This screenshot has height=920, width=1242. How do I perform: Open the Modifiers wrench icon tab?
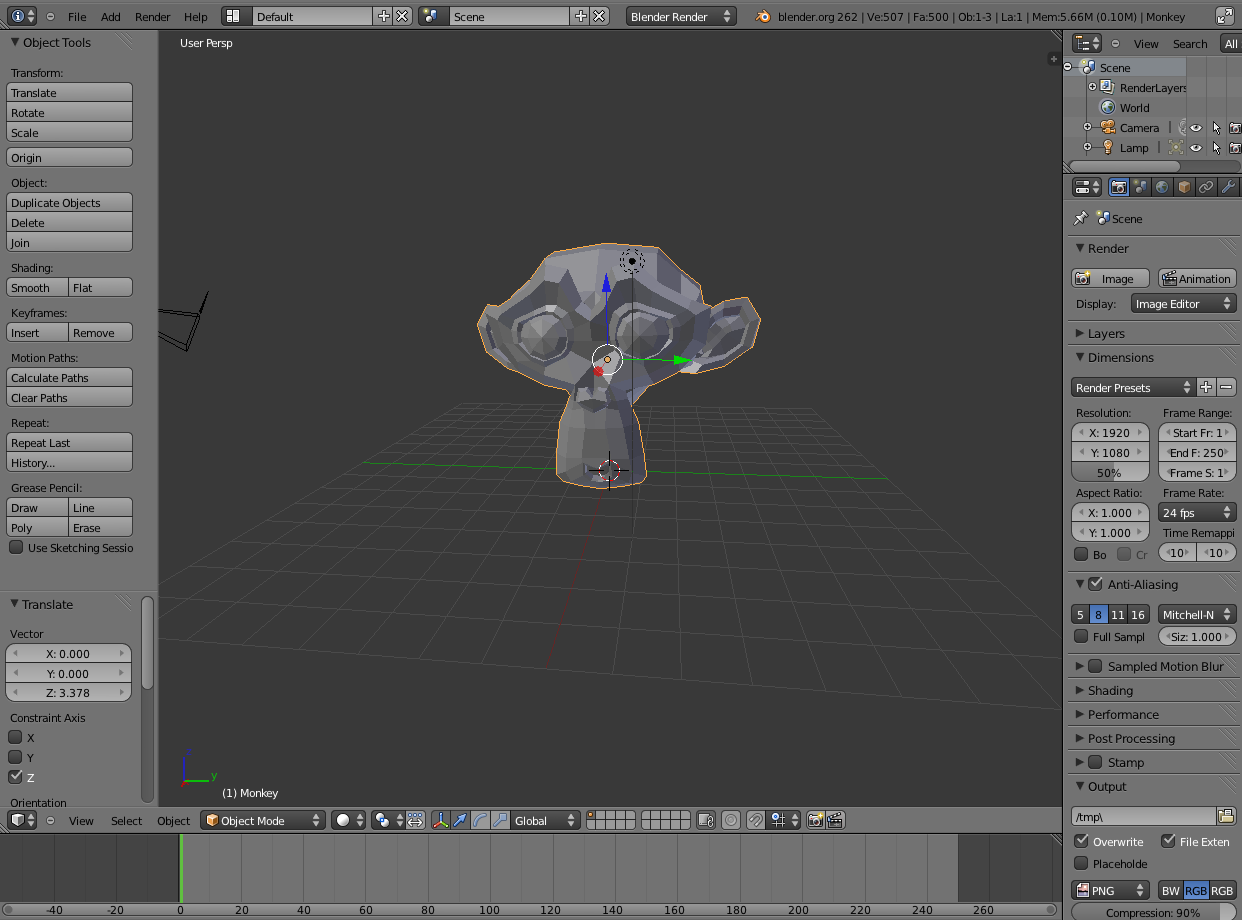tap(1228, 187)
